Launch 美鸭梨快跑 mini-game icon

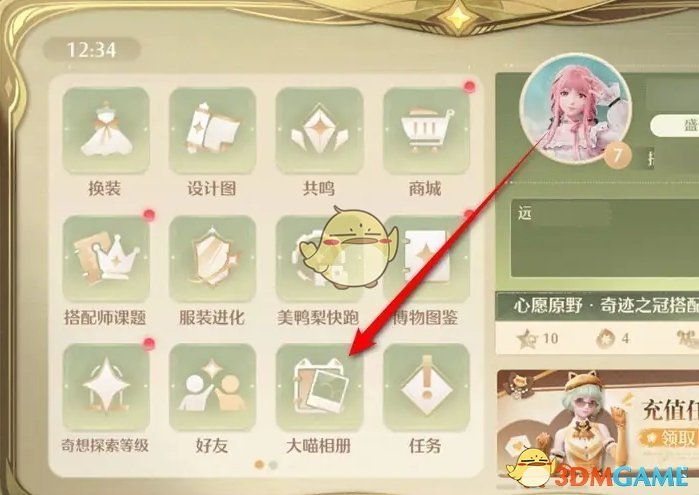pos(319,259)
